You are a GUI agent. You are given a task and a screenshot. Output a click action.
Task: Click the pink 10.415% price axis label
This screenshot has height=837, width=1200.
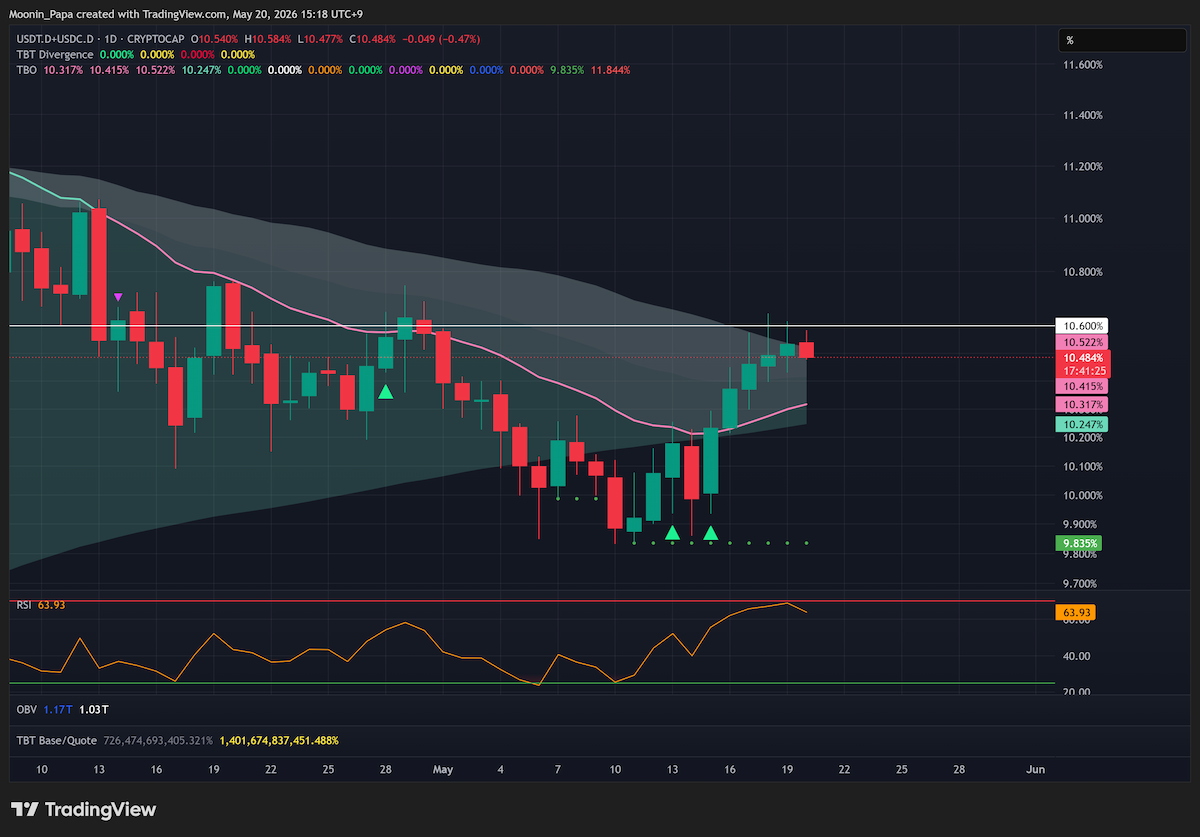coord(1081,385)
